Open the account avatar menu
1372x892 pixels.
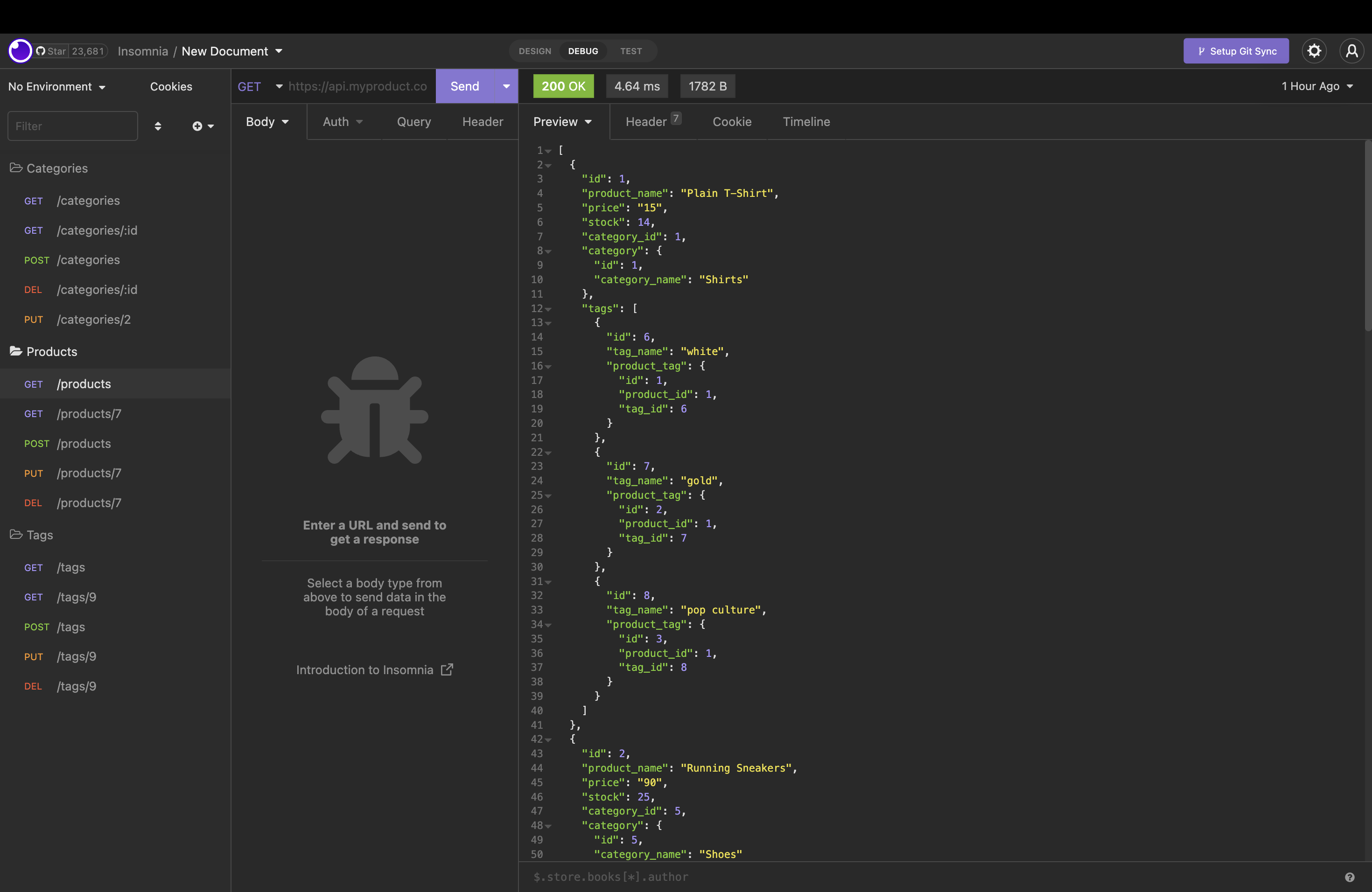click(x=1352, y=51)
